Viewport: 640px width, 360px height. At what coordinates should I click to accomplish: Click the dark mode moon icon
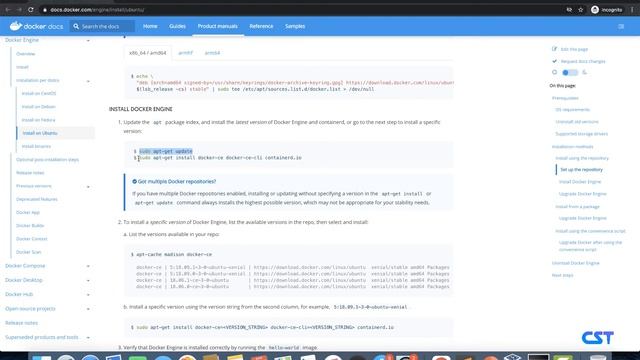(x=584, y=72)
